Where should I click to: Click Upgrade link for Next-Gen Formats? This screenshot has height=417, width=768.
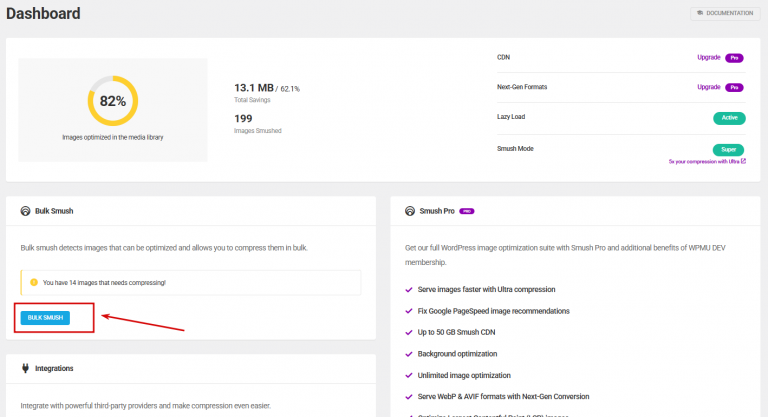[708, 87]
